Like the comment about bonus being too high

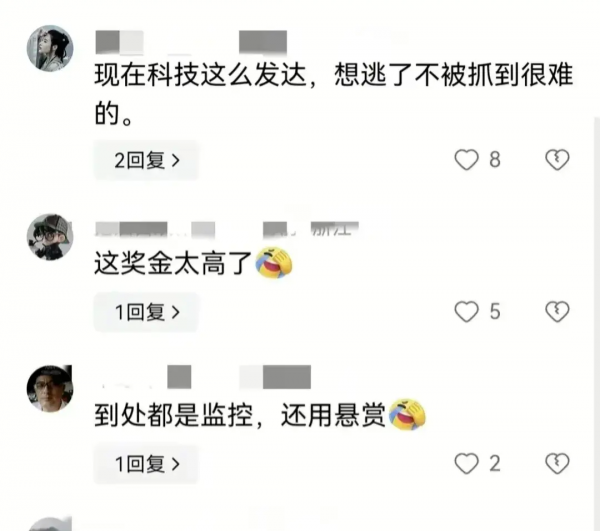tap(466, 311)
